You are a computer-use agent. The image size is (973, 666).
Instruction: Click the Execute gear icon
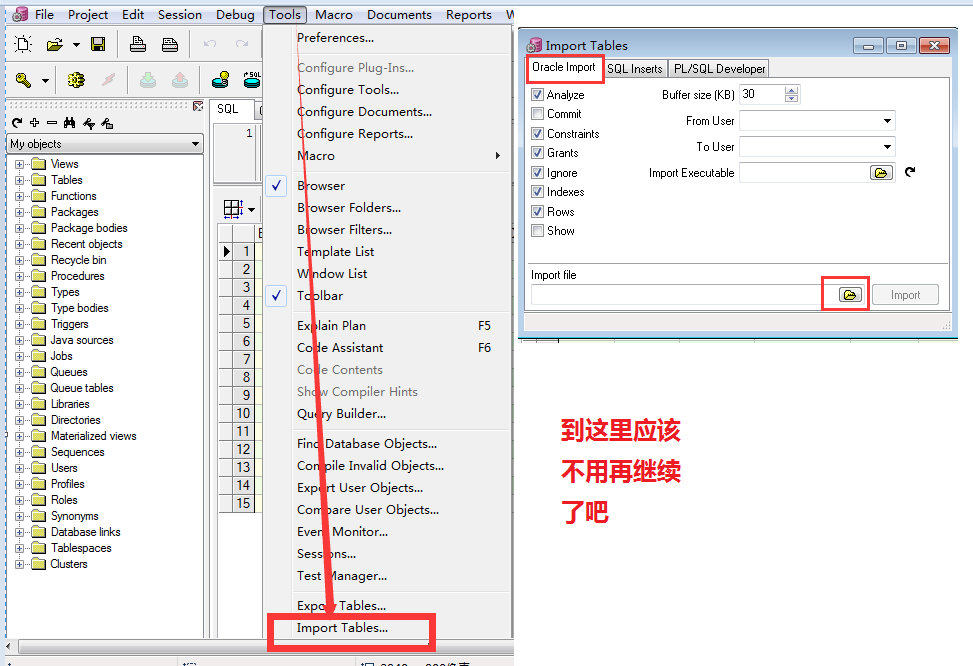click(x=76, y=80)
